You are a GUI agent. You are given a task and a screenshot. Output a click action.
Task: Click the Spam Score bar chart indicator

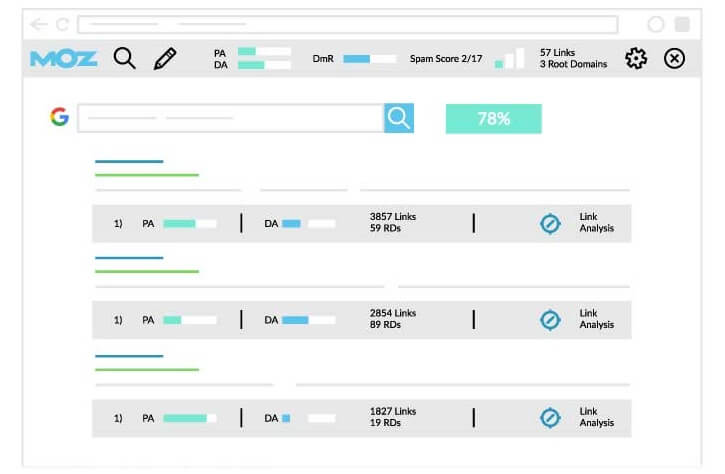[x=509, y=59]
